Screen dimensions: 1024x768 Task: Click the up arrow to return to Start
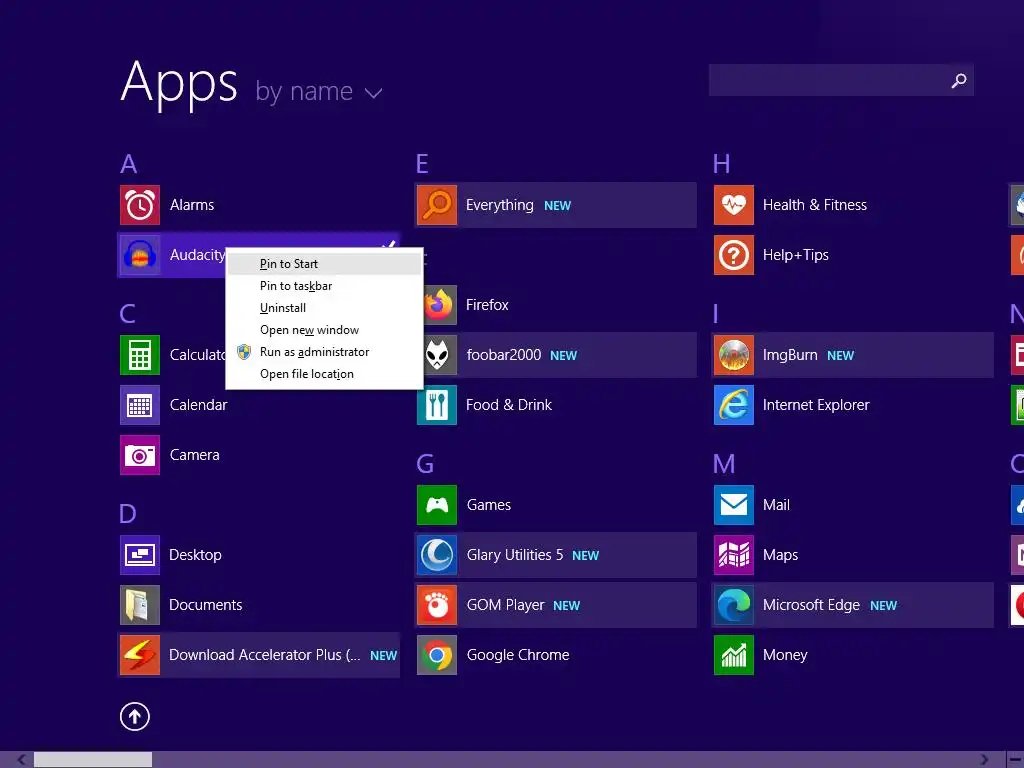click(x=135, y=716)
